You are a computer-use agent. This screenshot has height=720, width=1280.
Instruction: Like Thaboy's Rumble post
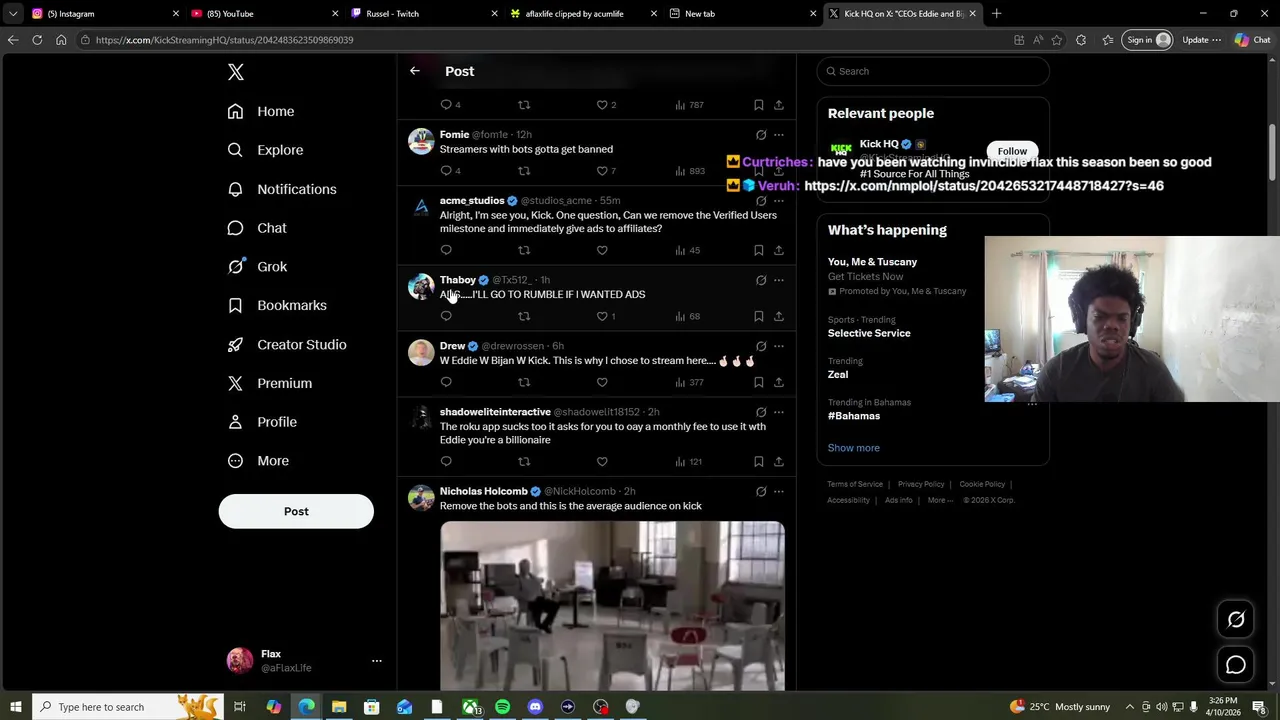click(x=602, y=316)
